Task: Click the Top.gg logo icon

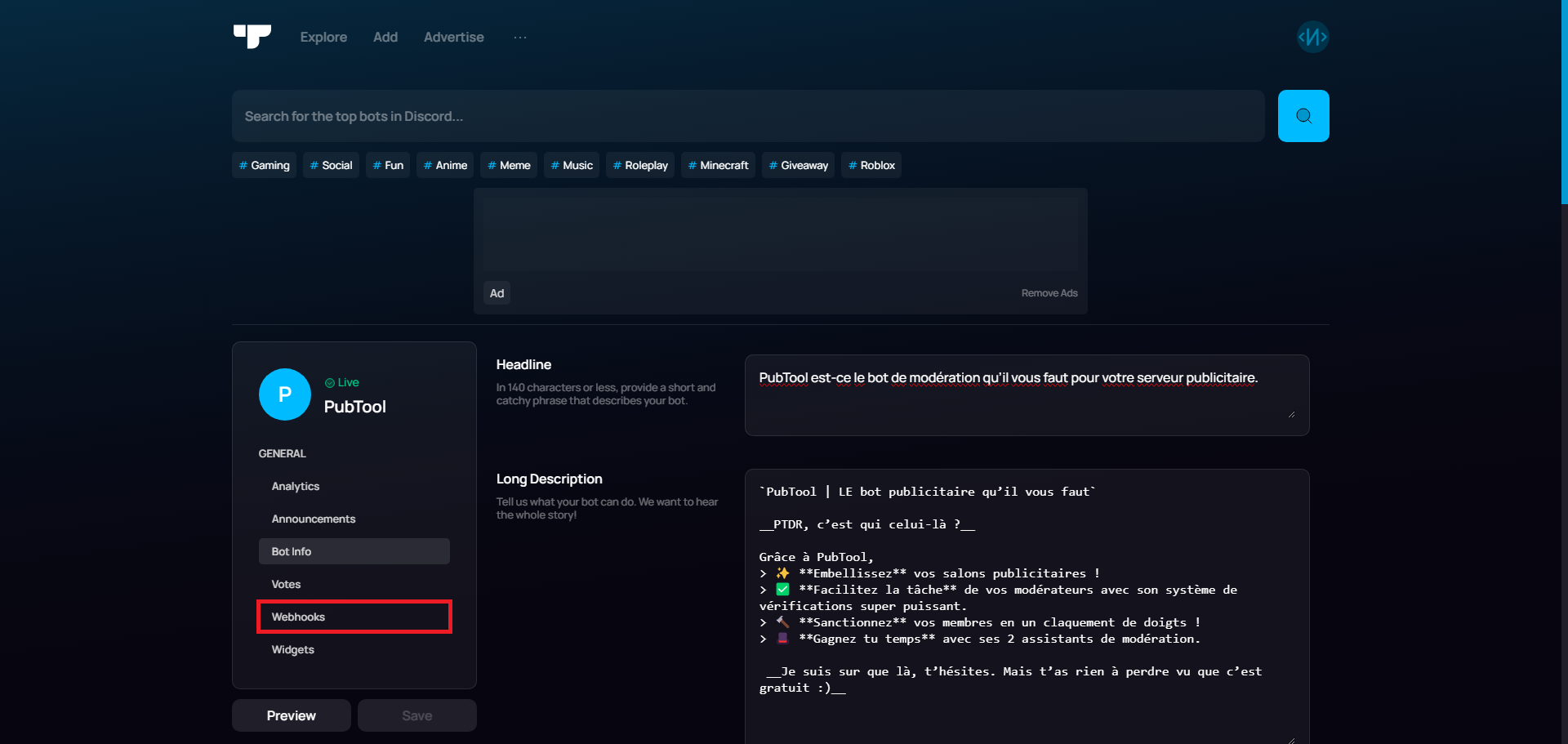Action: pyautogui.click(x=252, y=37)
